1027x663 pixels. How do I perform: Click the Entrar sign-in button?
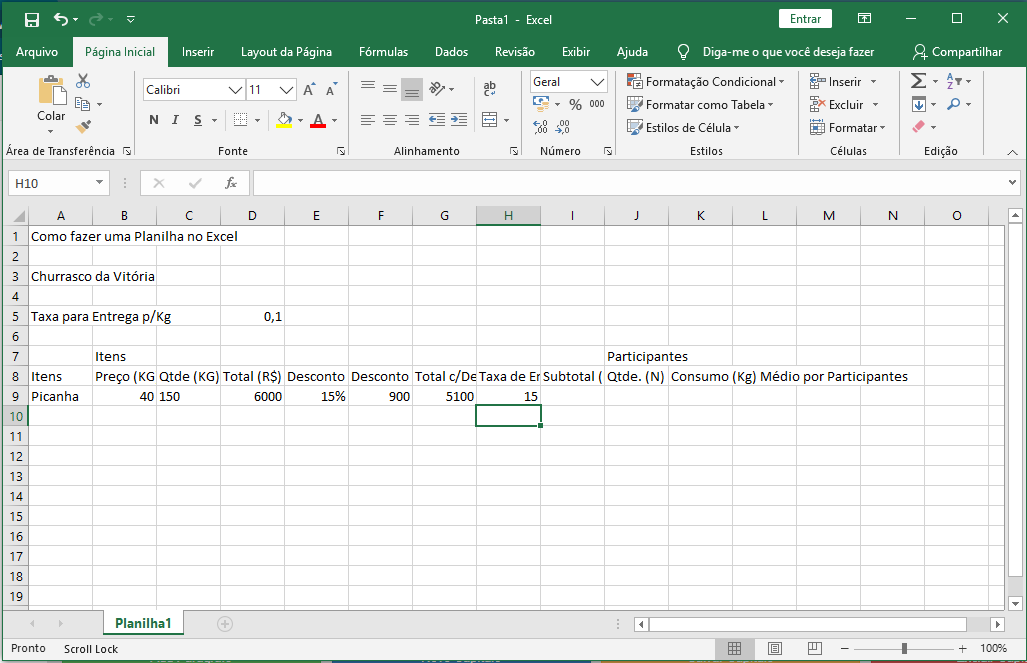point(805,19)
